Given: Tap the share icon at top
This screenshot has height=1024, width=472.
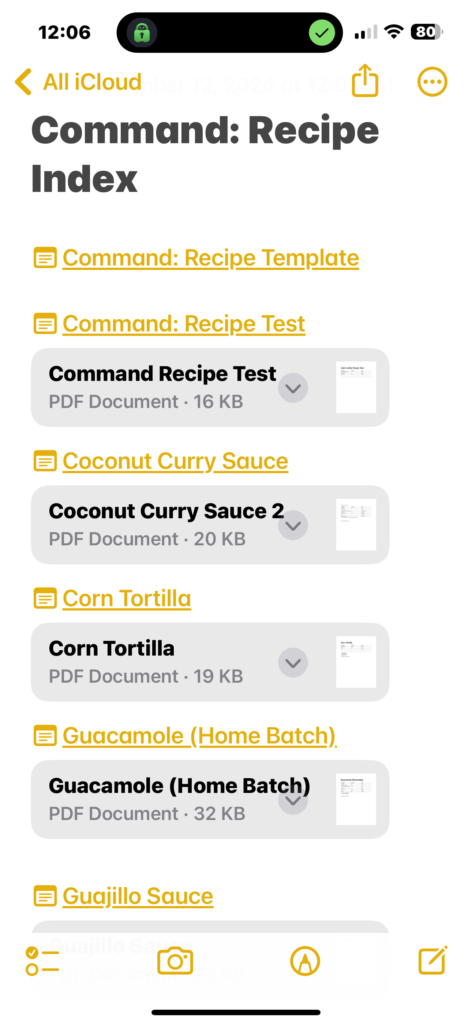Looking at the screenshot, I should point(365,82).
